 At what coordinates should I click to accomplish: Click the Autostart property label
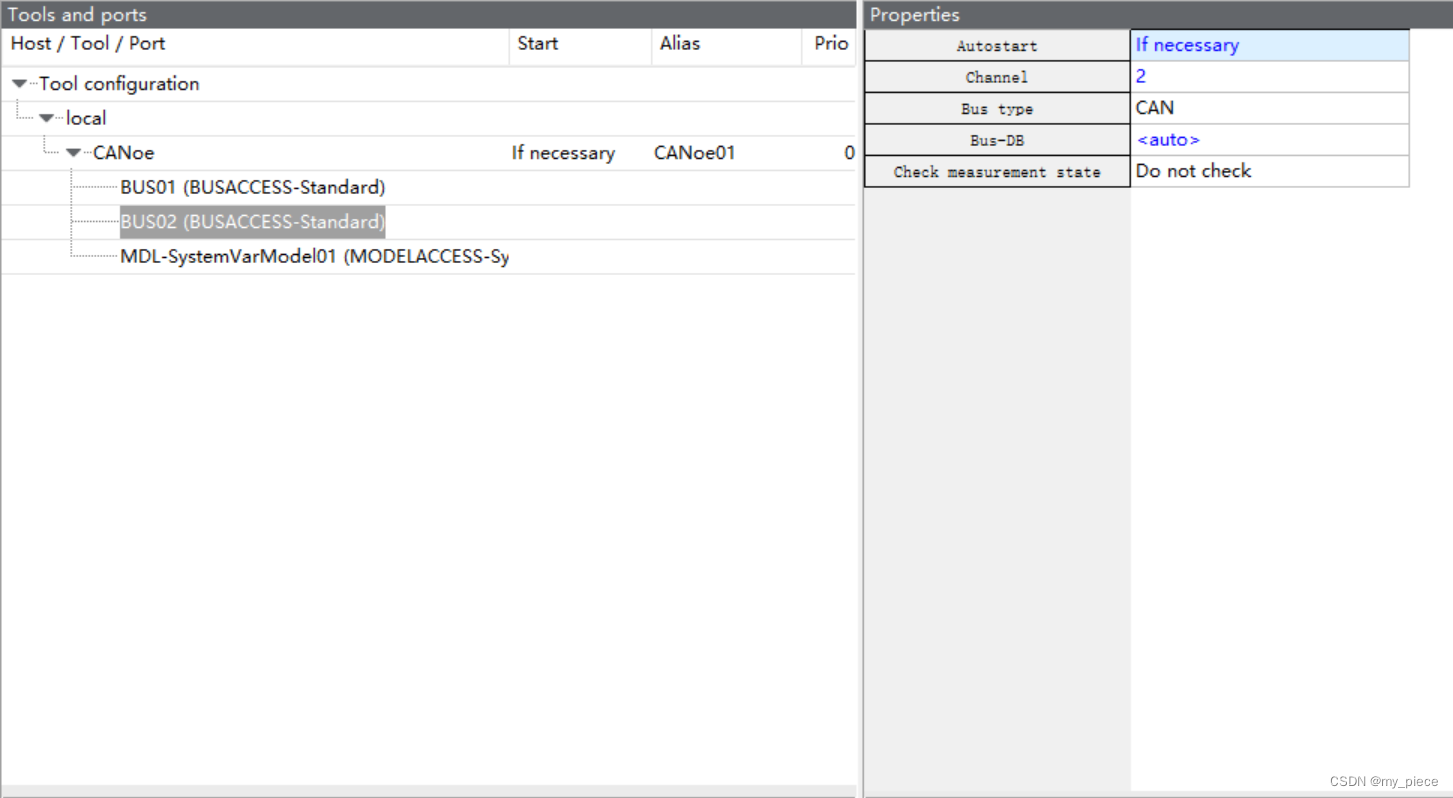997,46
